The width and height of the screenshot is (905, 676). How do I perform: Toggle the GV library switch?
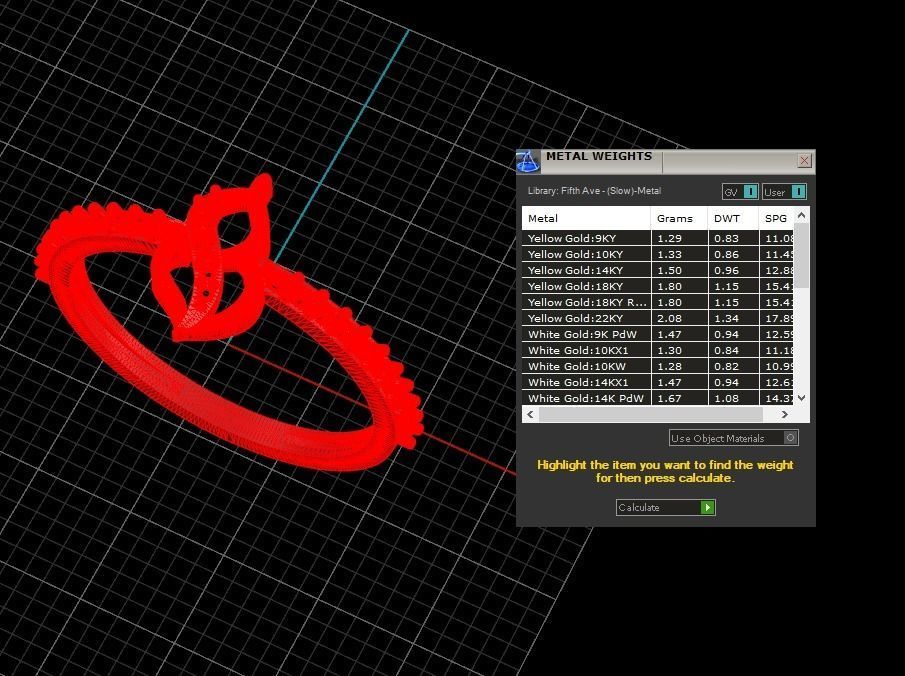(740, 192)
